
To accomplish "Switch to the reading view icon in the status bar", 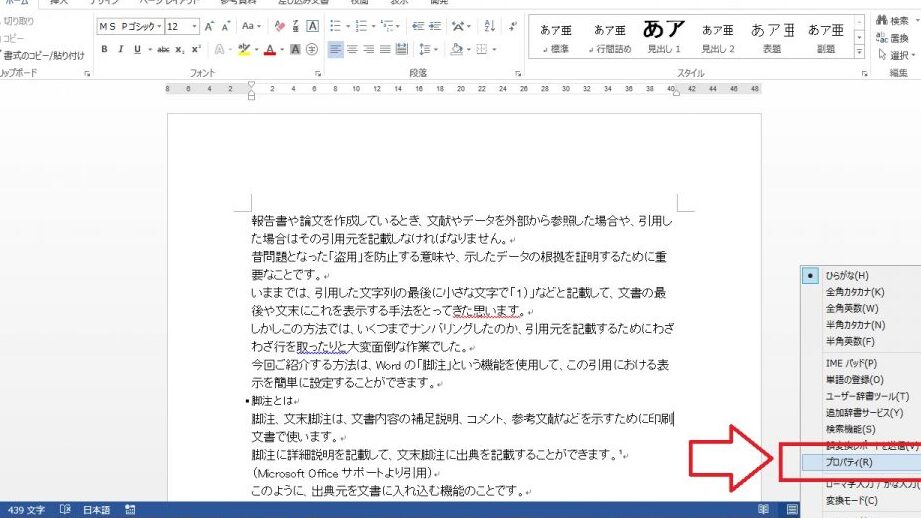I will [x=764, y=509].
